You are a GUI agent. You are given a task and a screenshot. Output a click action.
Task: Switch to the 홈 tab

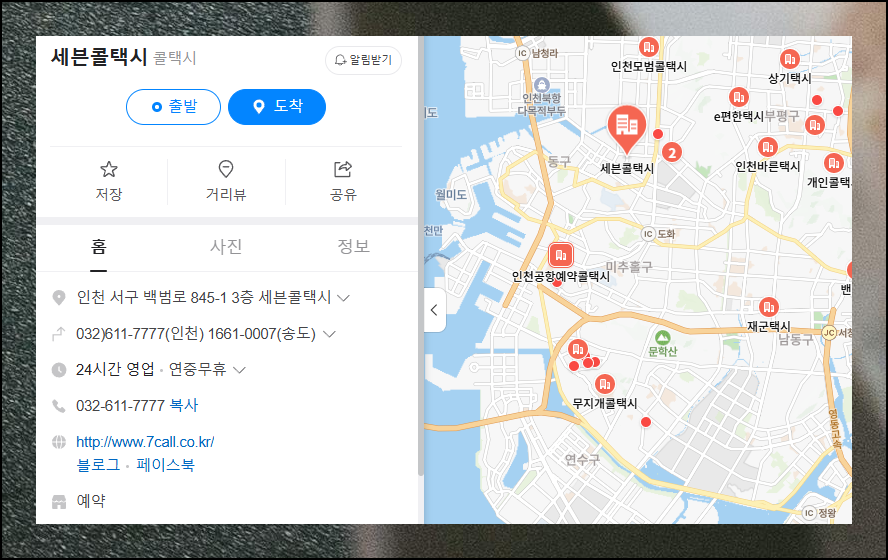tap(99, 246)
